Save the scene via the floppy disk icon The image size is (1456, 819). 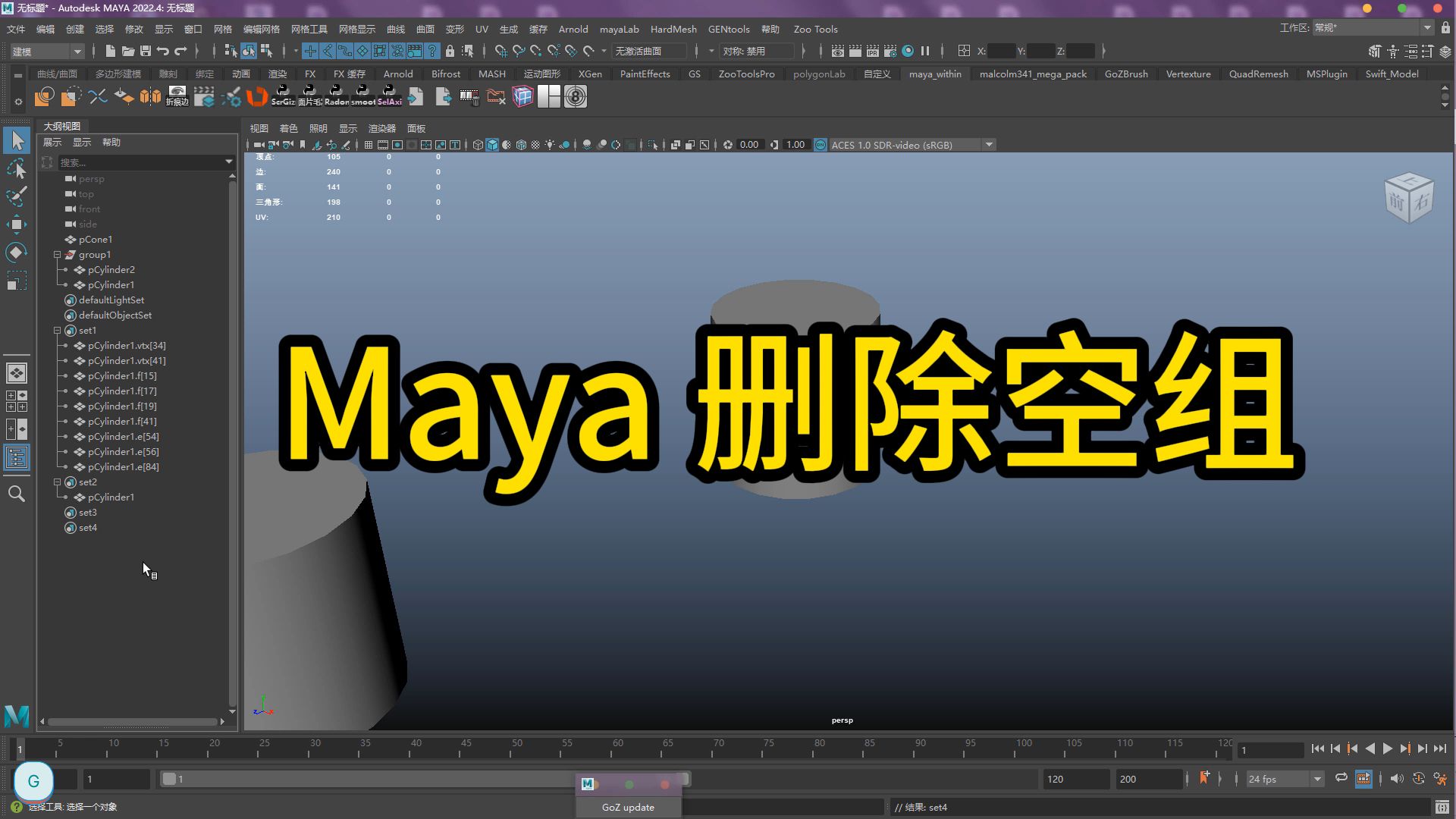click(146, 51)
